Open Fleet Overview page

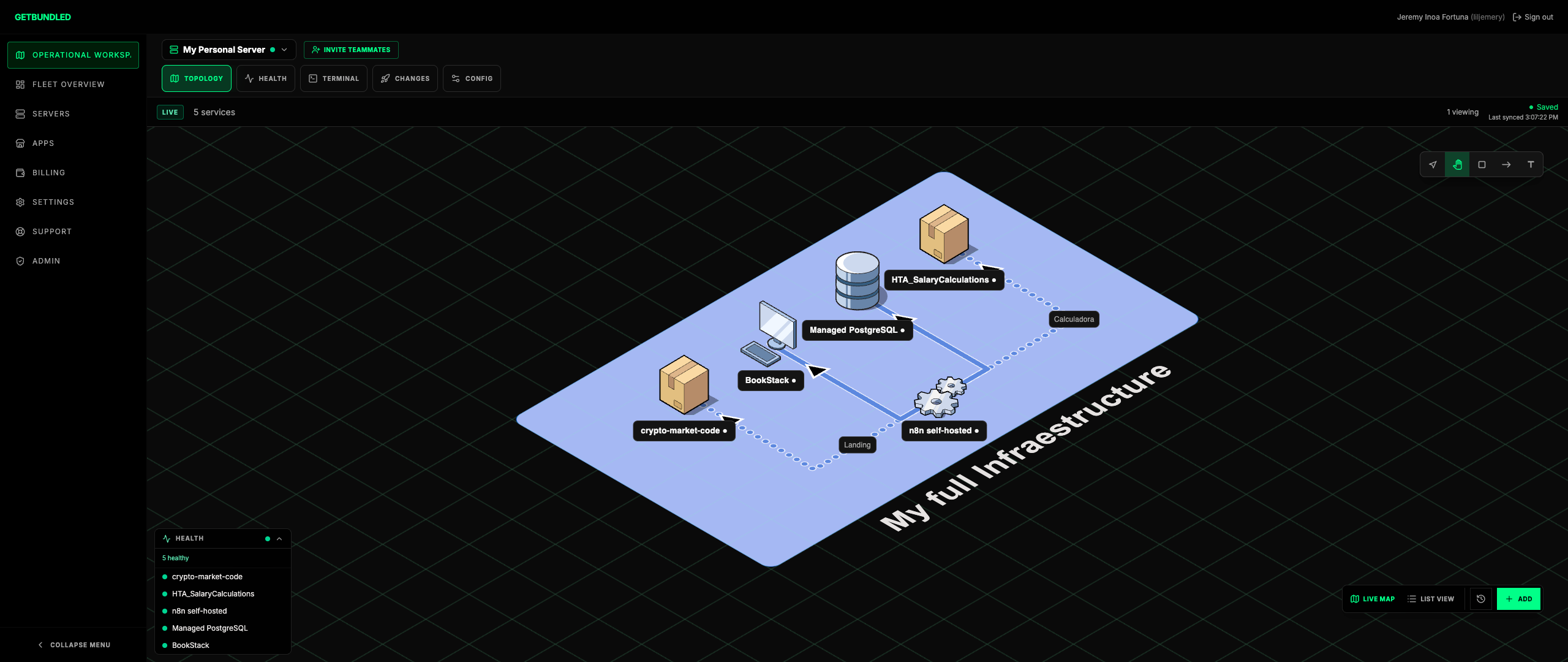73,85
